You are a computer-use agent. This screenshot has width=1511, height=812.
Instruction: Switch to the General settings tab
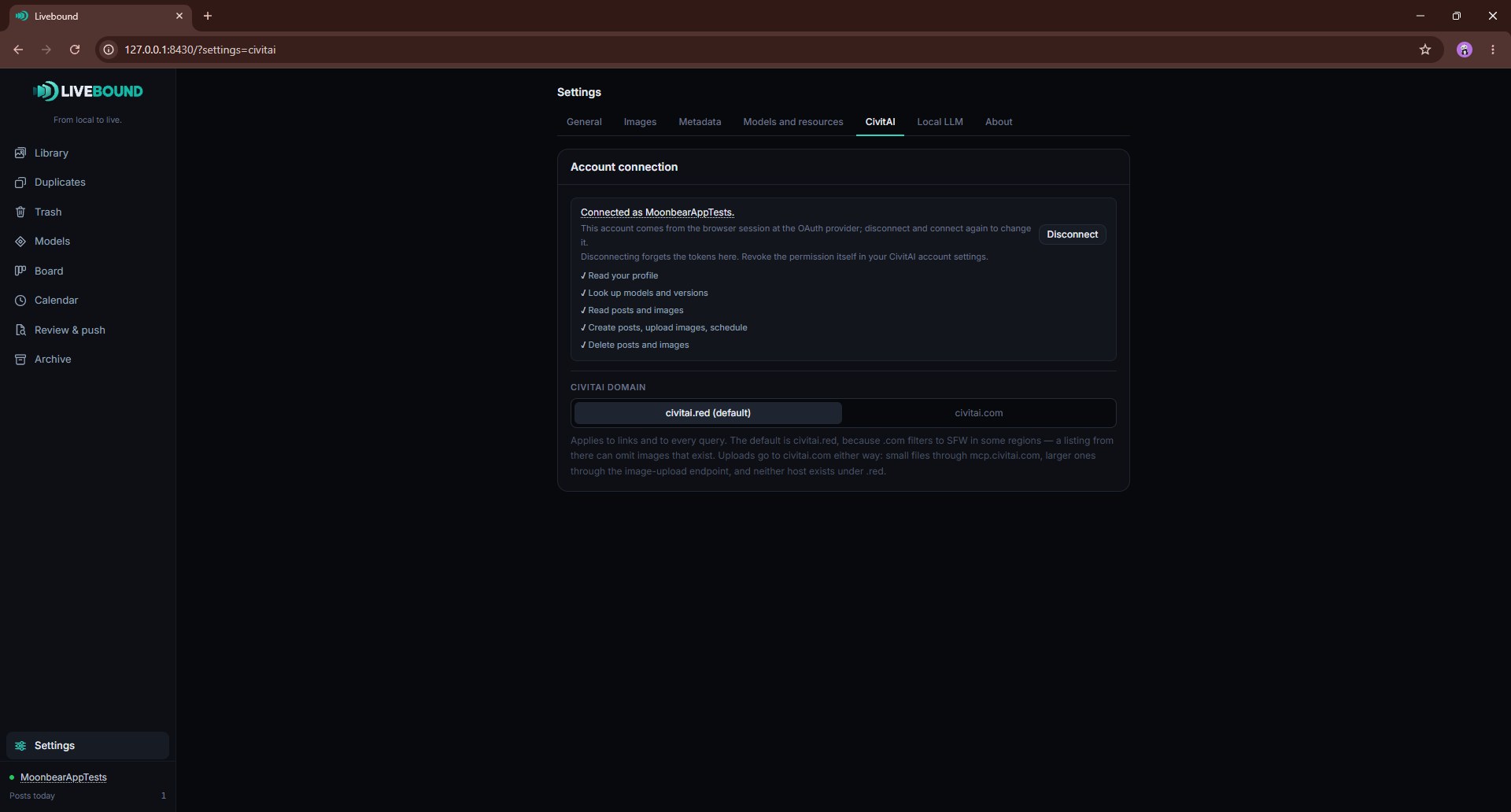click(x=584, y=122)
